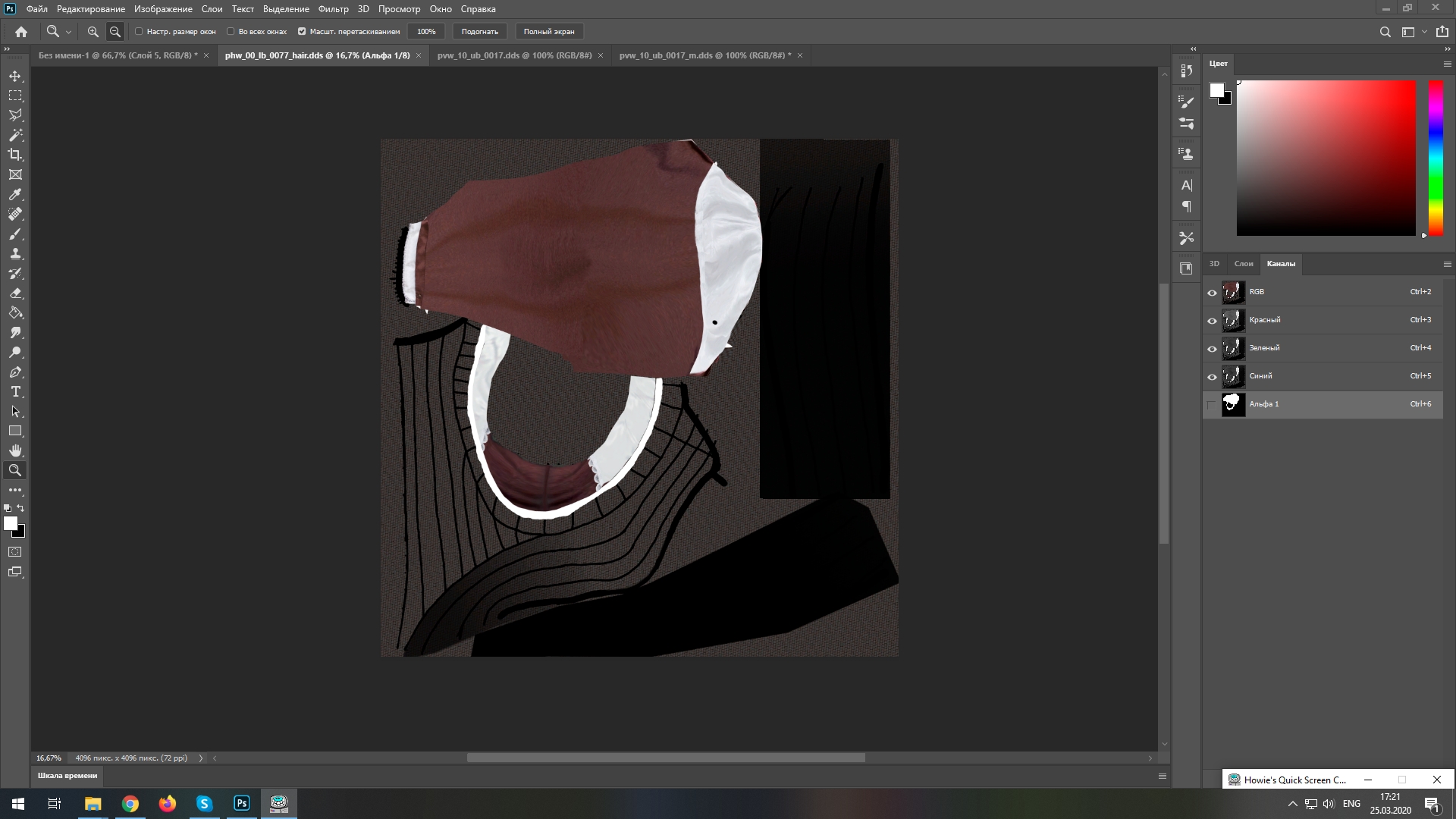Select the Eyedropper tool

pyautogui.click(x=15, y=194)
